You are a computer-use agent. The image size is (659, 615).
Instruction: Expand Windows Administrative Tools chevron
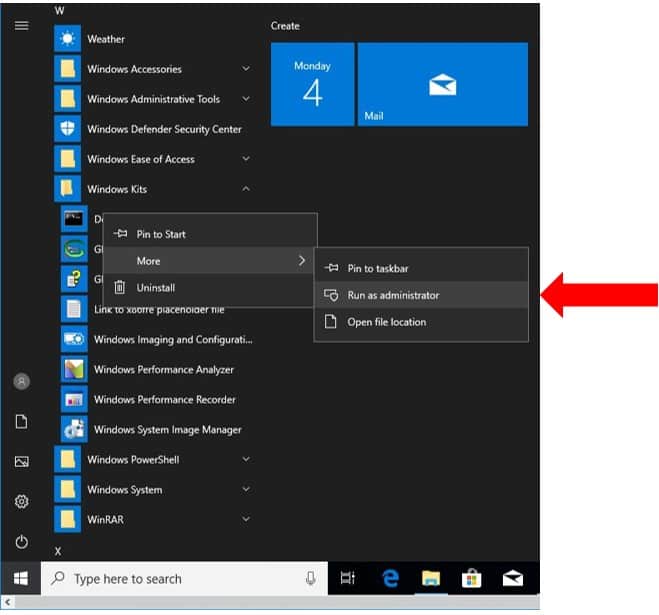point(246,99)
